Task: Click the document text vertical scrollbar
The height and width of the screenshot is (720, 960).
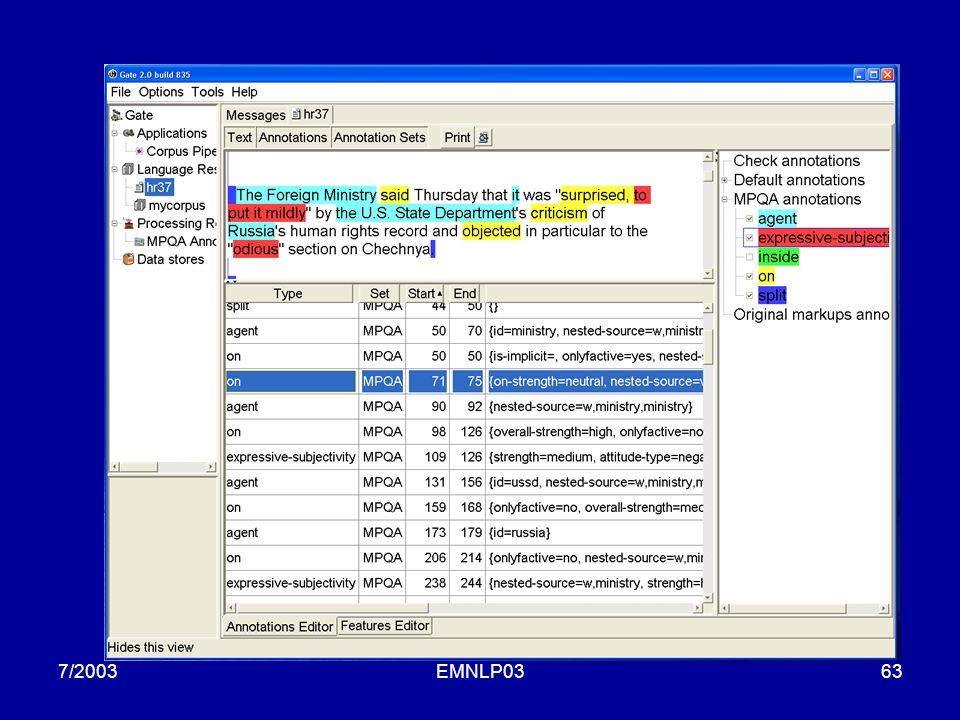Action: coord(708,216)
